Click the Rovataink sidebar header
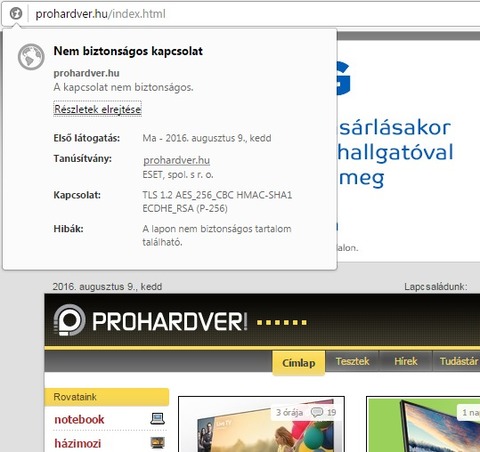This screenshot has width=480, height=452. click(107, 397)
